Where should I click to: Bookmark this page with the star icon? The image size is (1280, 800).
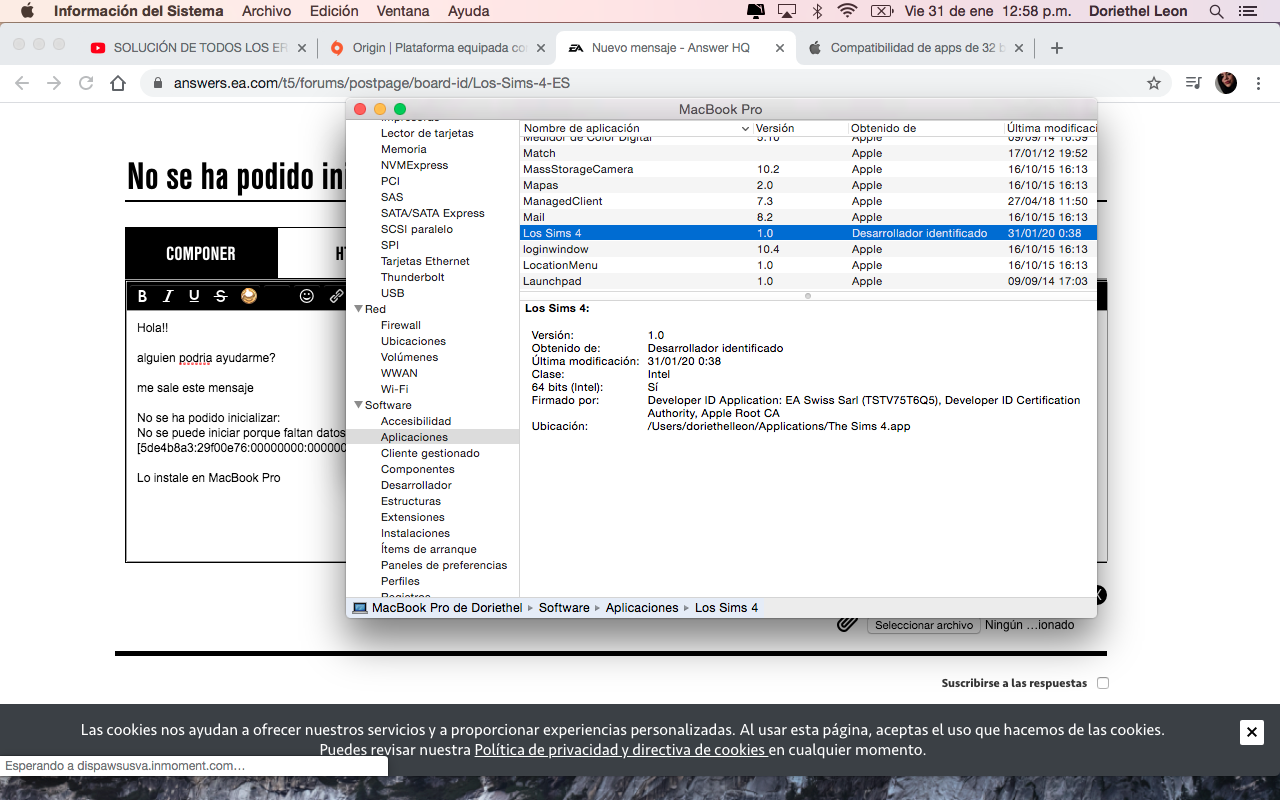[1154, 83]
